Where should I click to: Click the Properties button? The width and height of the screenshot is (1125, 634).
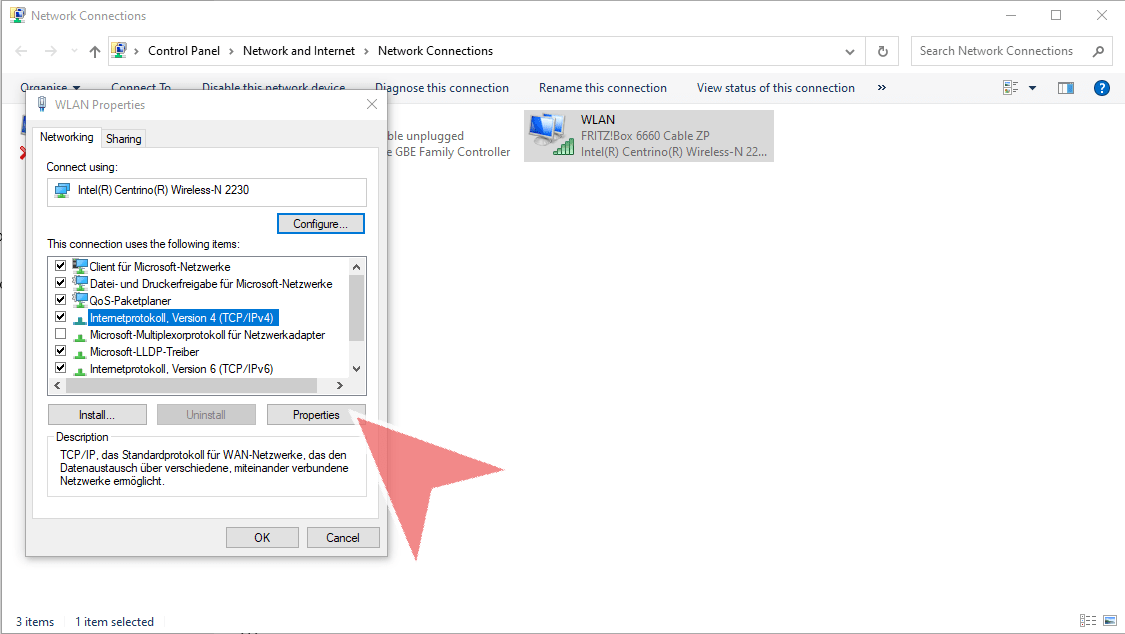click(316, 415)
